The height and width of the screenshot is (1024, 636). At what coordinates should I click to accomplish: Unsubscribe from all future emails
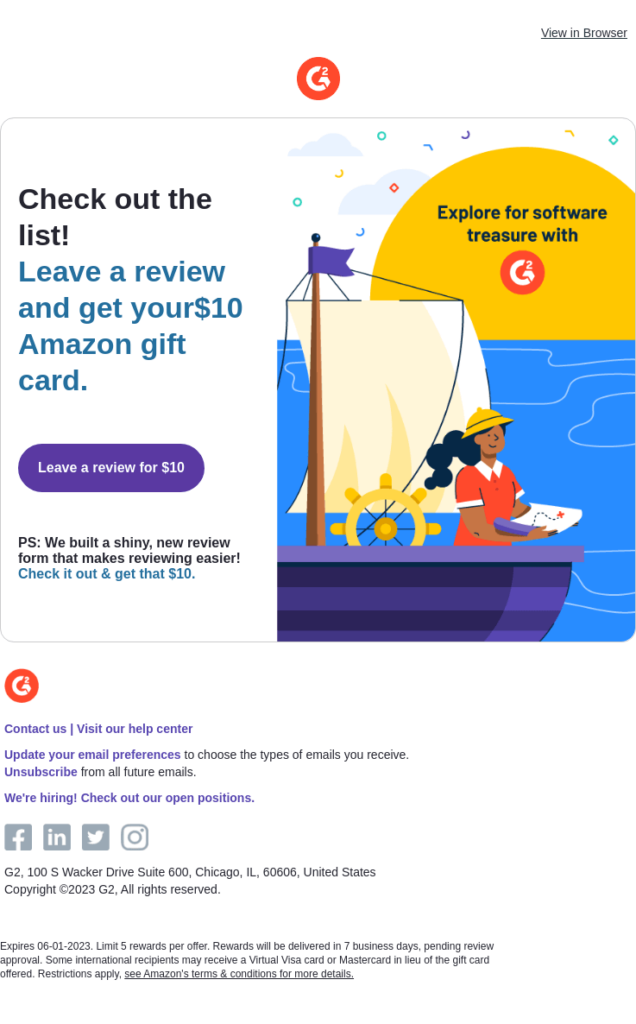click(x=40, y=771)
